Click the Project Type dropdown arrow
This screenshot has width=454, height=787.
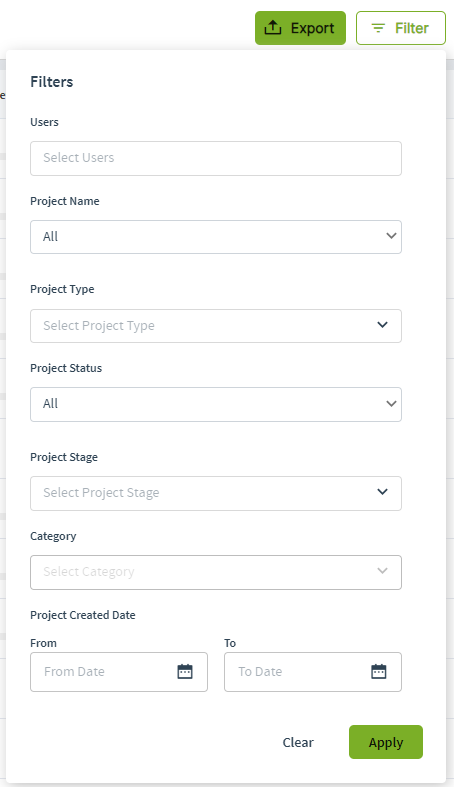[x=382, y=325]
